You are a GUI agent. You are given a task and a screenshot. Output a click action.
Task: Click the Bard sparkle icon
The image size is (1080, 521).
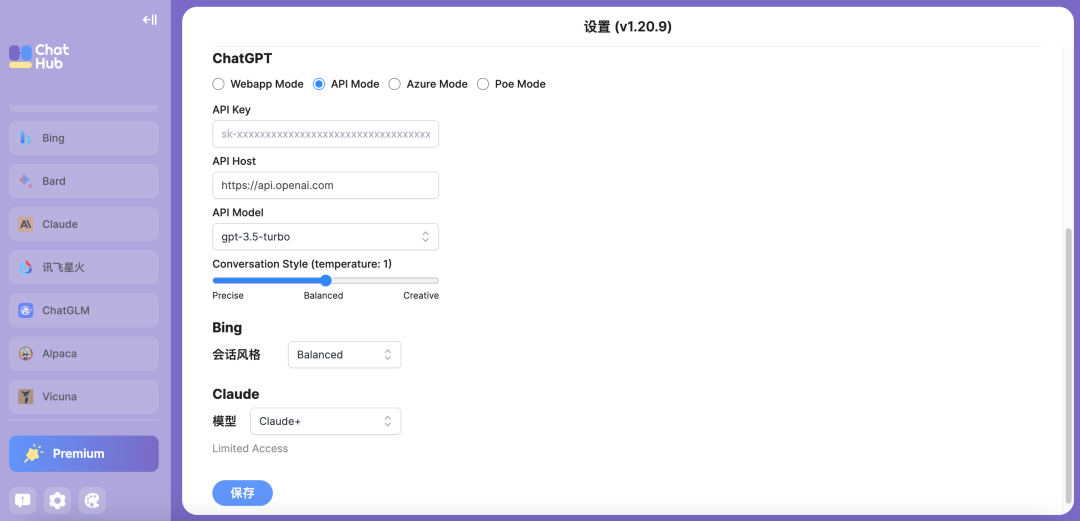(26, 181)
